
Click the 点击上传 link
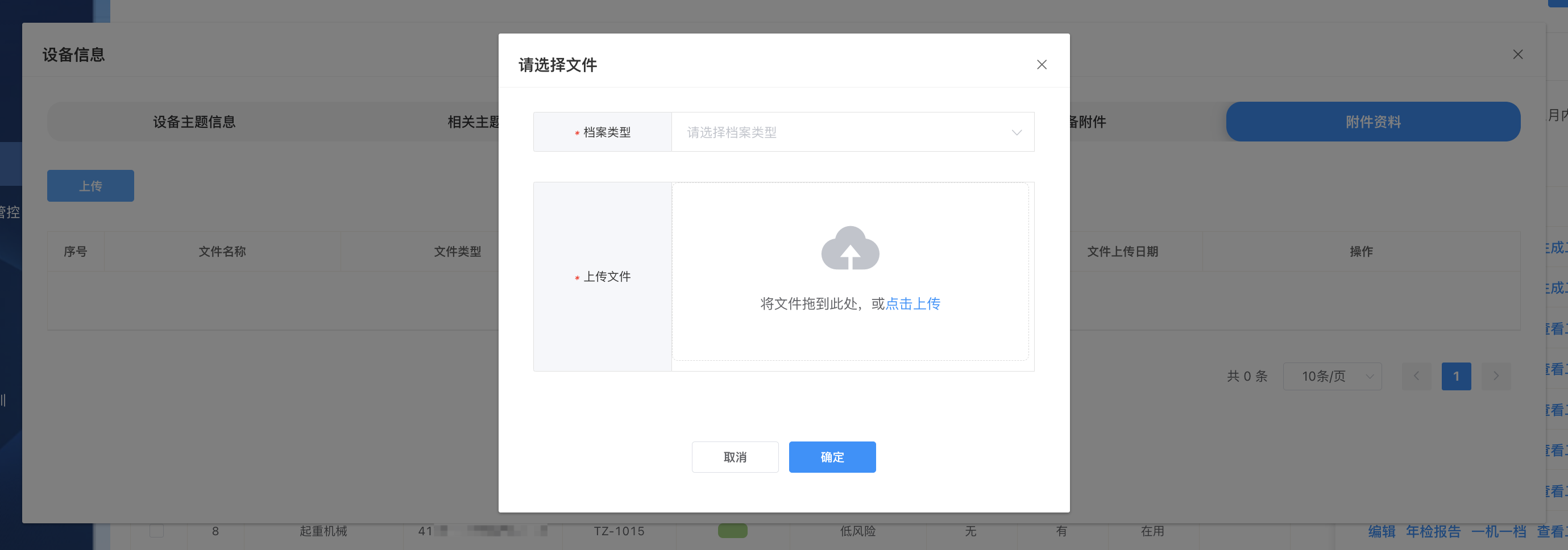(x=912, y=303)
